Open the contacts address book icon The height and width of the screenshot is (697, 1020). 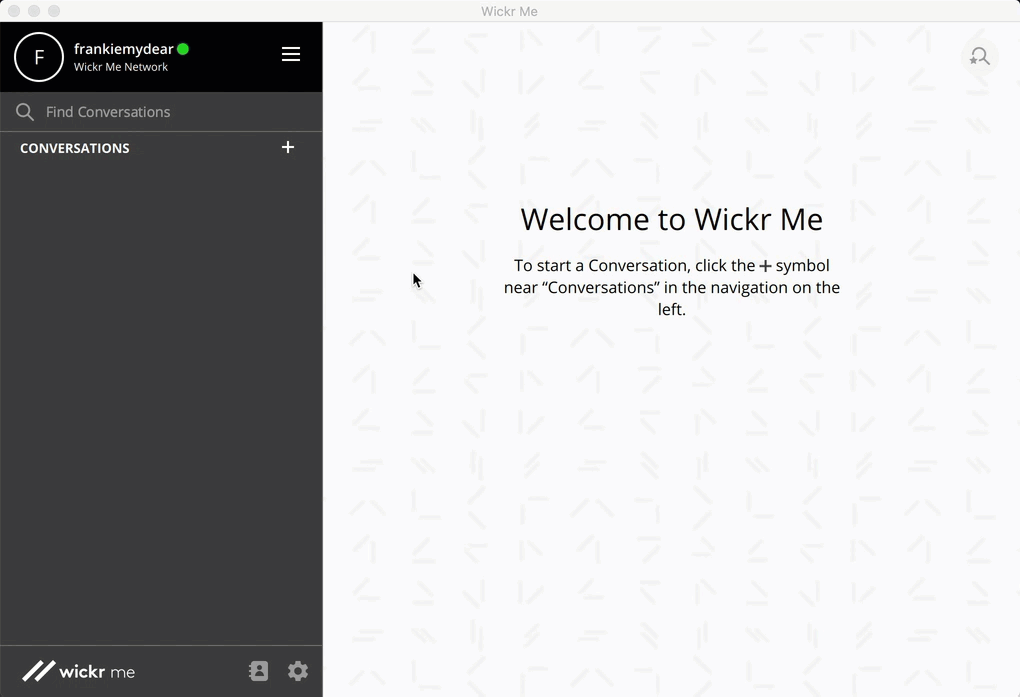coord(258,671)
